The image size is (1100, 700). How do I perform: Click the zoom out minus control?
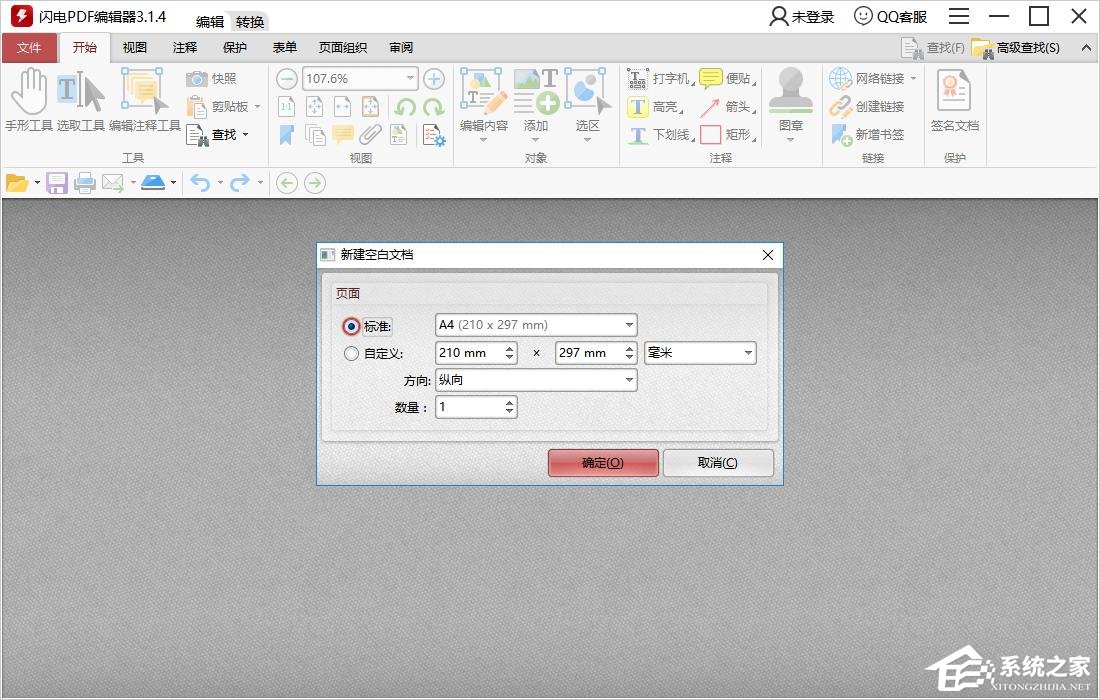287,78
